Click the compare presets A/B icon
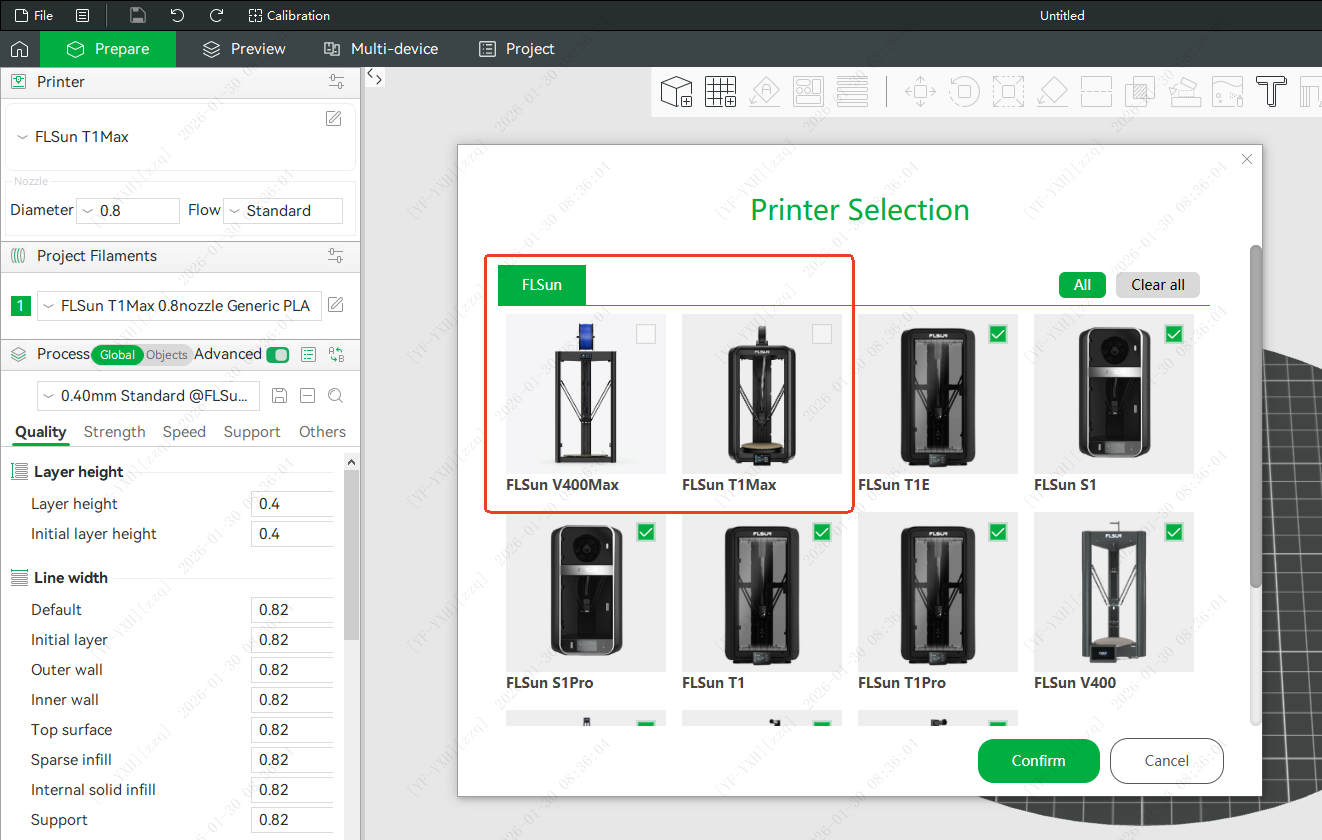Screen dimensions: 1322x840 point(337,355)
